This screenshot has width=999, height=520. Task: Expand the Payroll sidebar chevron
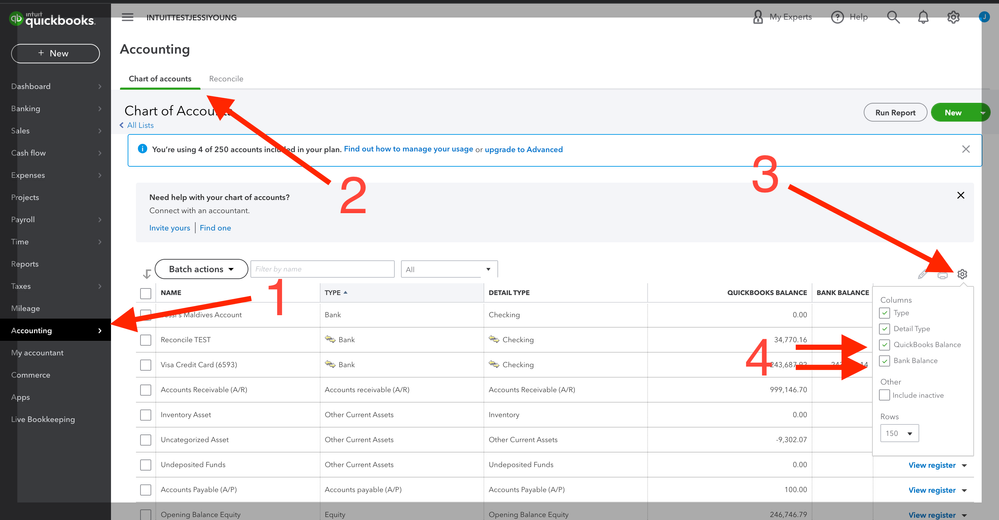pos(100,219)
